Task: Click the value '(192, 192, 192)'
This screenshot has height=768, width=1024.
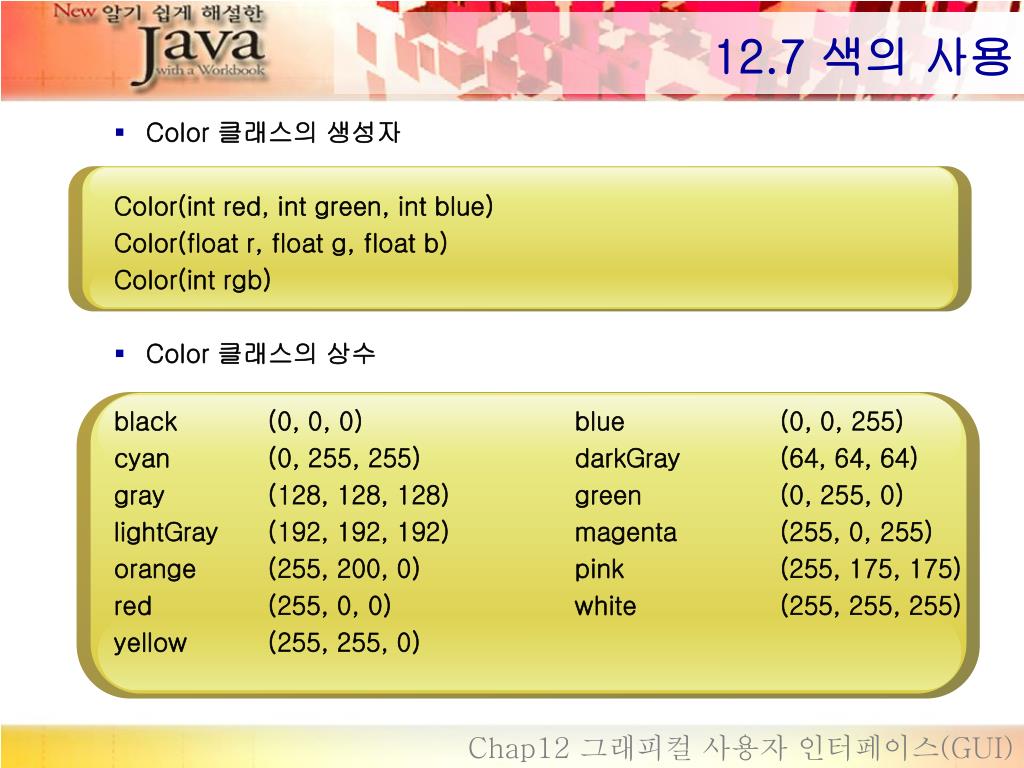Action: [x=358, y=532]
